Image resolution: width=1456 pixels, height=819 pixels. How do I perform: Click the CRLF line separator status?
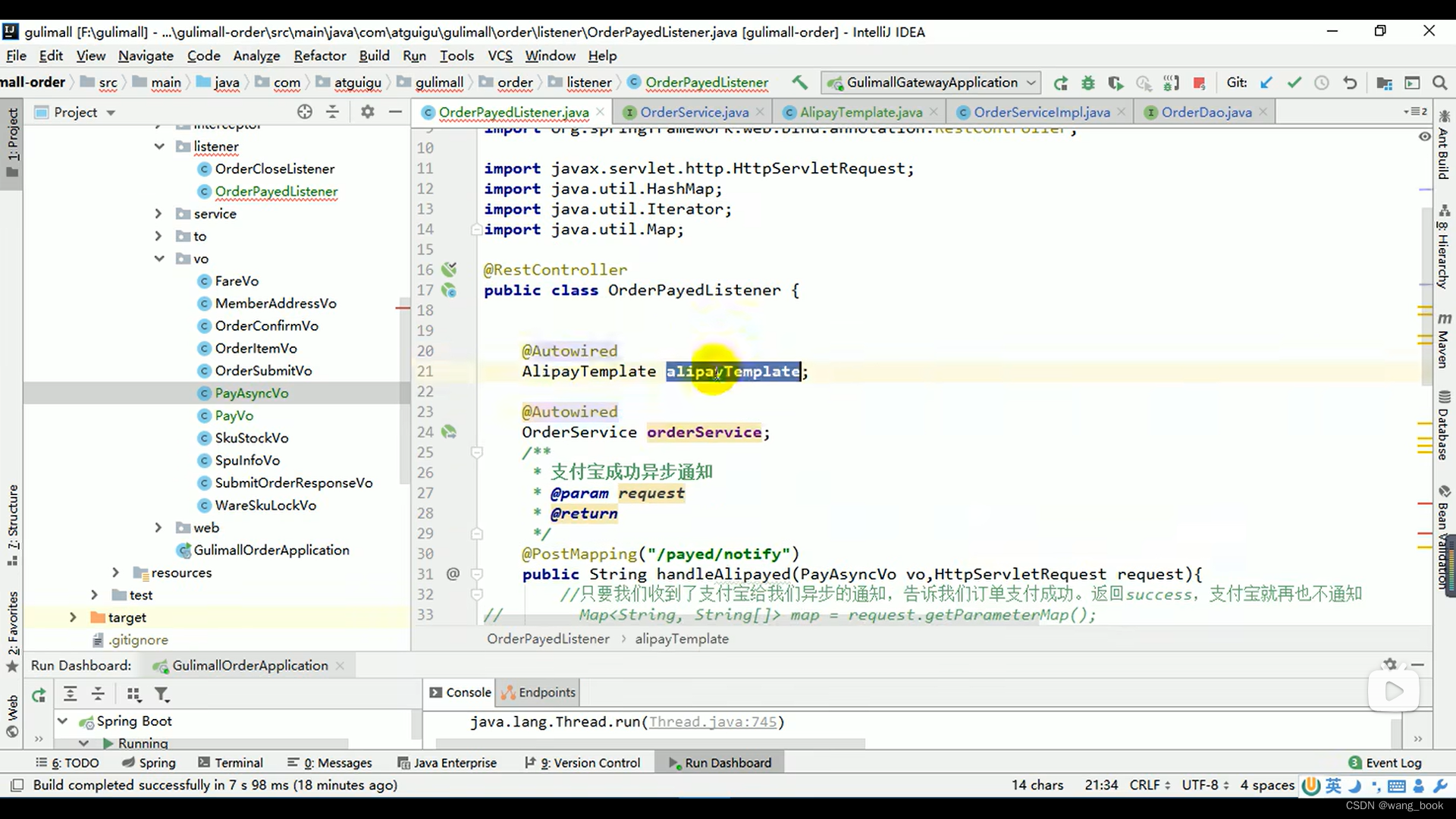point(1150,785)
